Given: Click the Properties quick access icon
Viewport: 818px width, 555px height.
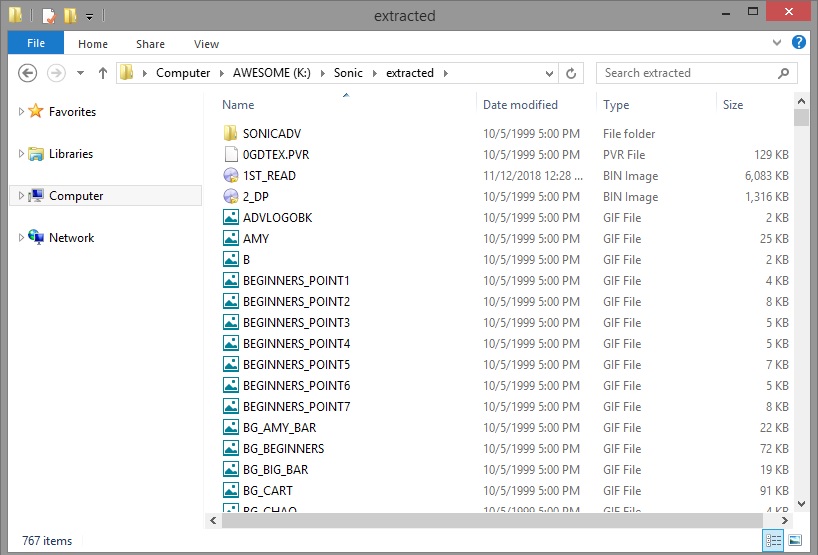Looking at the screenshot, I should pos(49,16).
